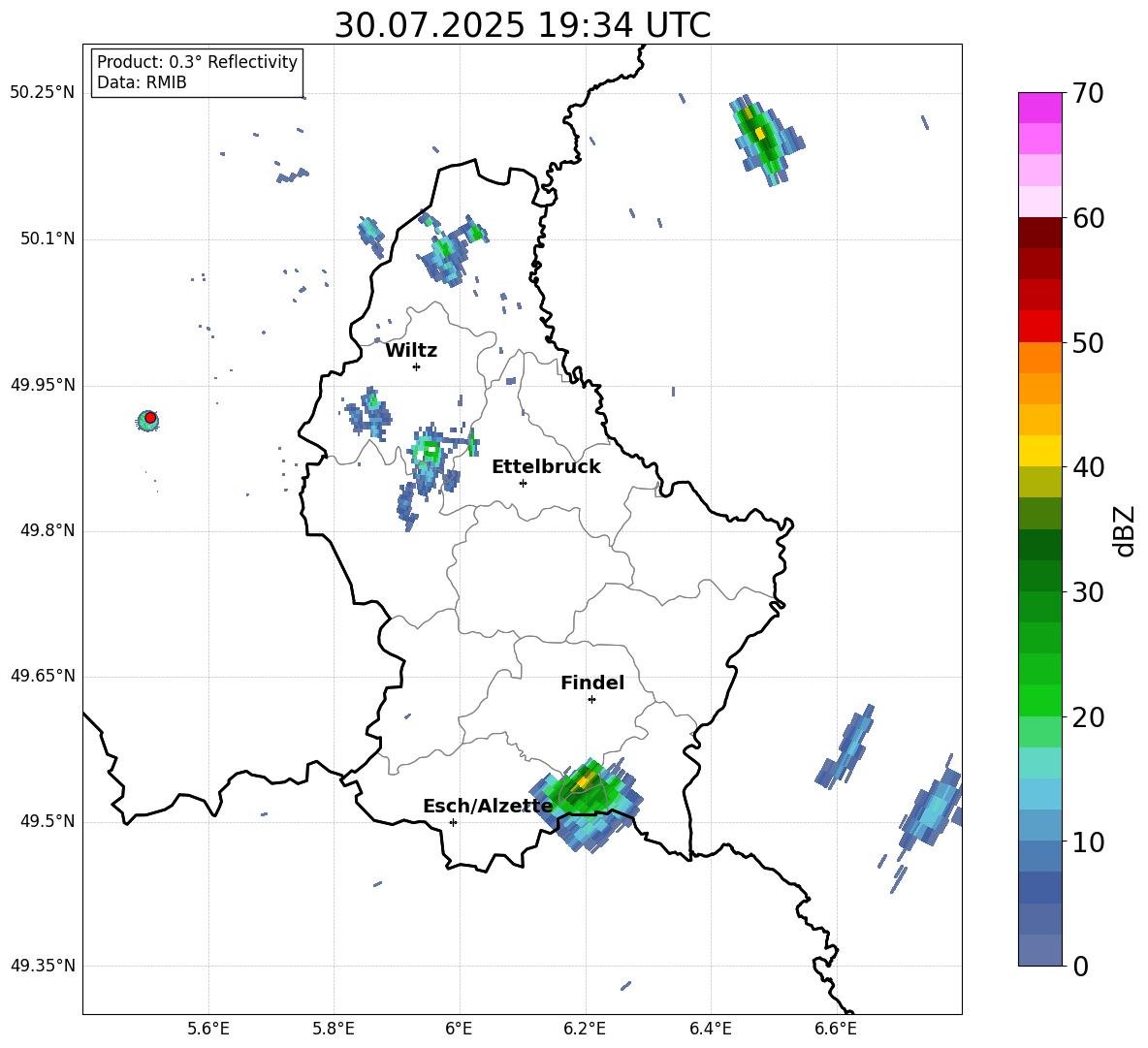Click the cross marker below Wiltz
This screenshot has height=1048, width=1148.
[416, 366]
